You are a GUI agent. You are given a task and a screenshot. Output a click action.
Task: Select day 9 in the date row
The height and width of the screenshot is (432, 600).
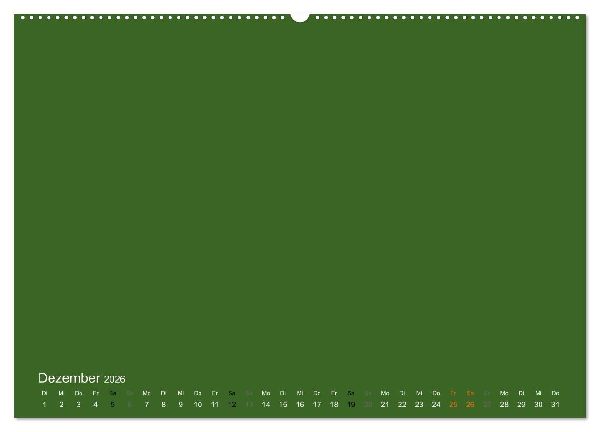pos(181,404)
